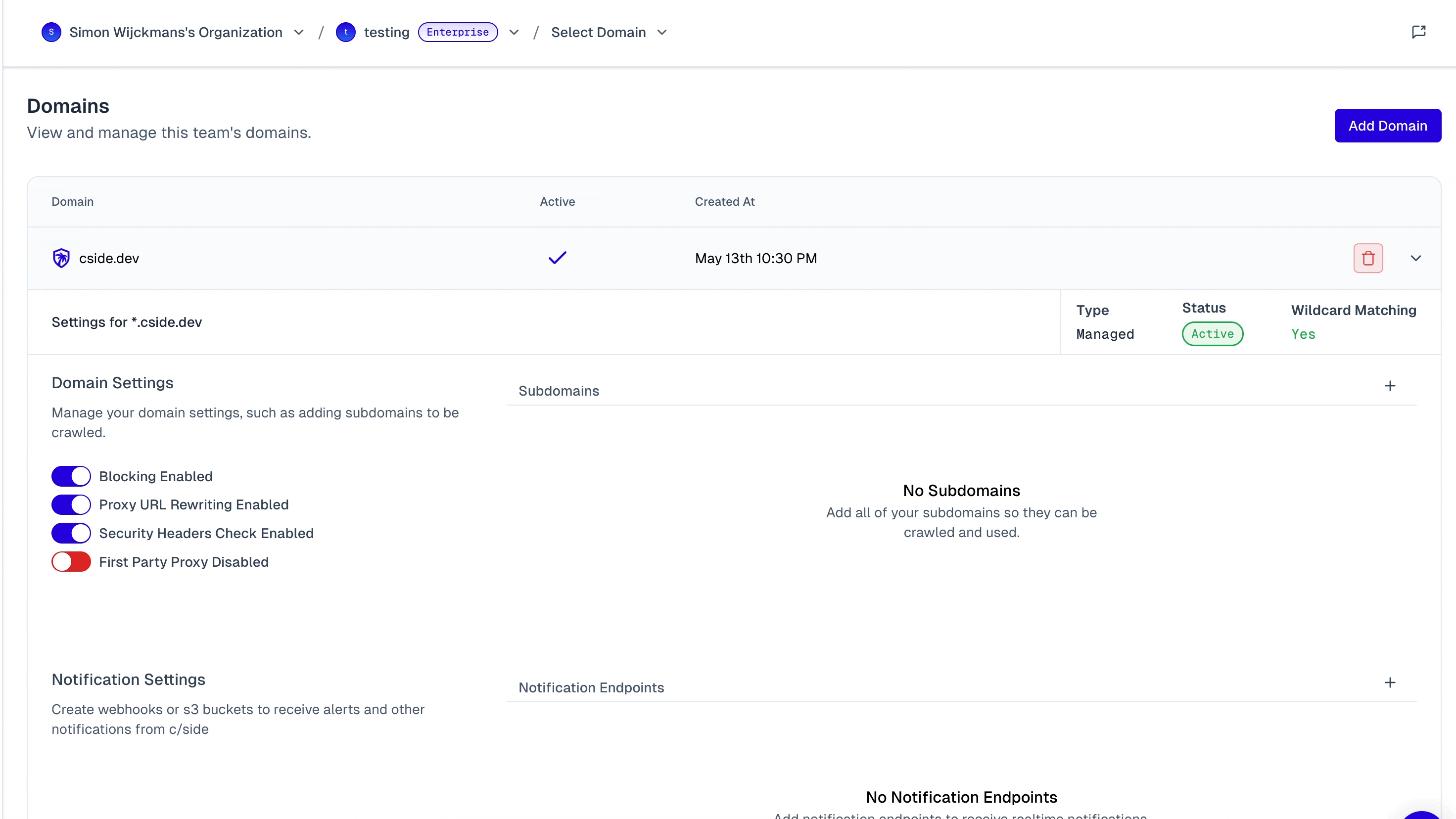The width and height of the screenshot is (1456, 819).
Task: Enable the First Party Proxy toggle
Action: click(x=71, y=561)
